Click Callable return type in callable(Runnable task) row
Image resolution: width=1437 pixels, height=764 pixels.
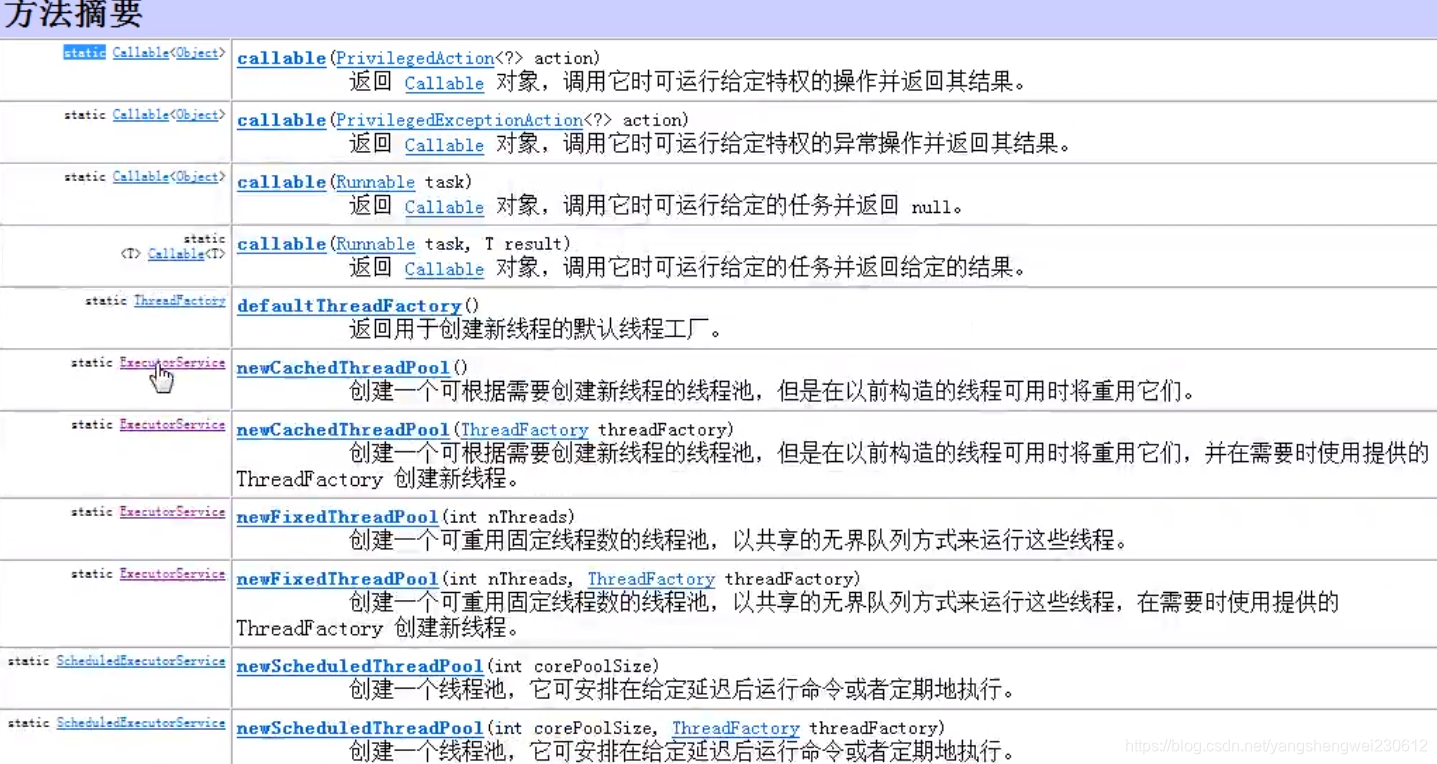click(x=140, y=176)
